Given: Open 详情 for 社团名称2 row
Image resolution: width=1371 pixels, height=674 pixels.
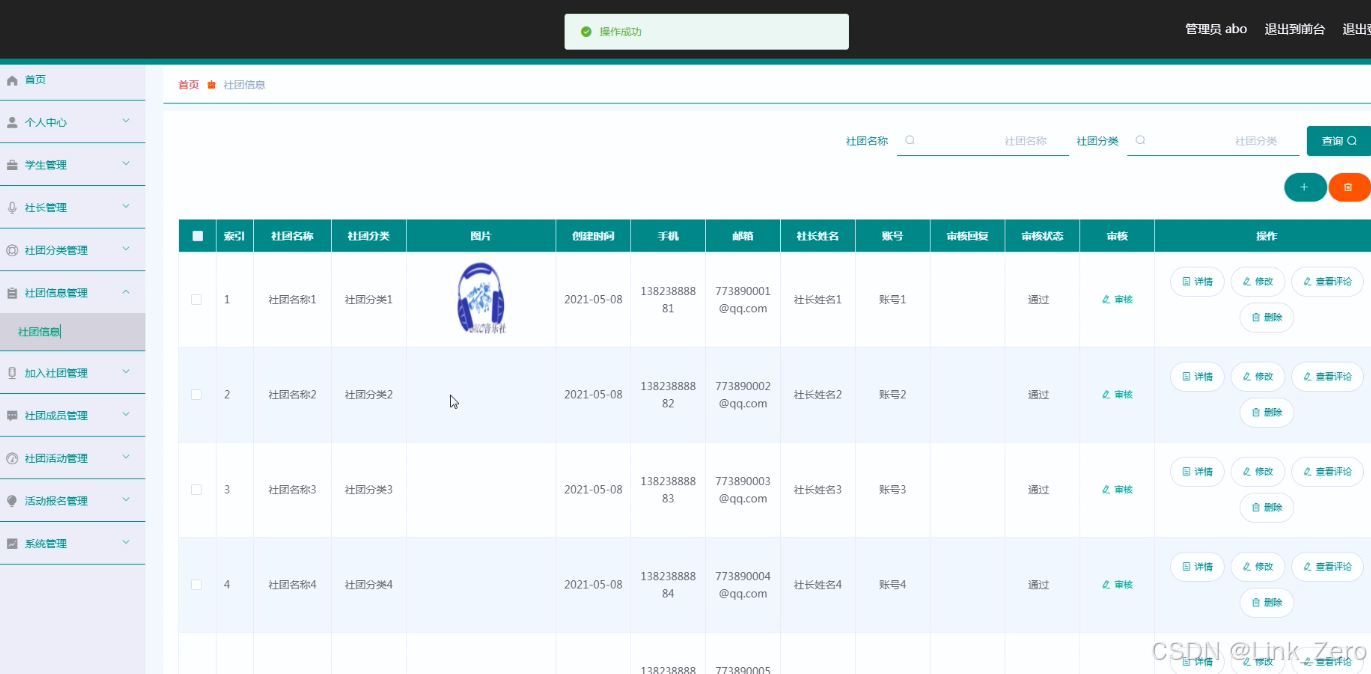Looking at the screenshot, I should (1197, 377).
